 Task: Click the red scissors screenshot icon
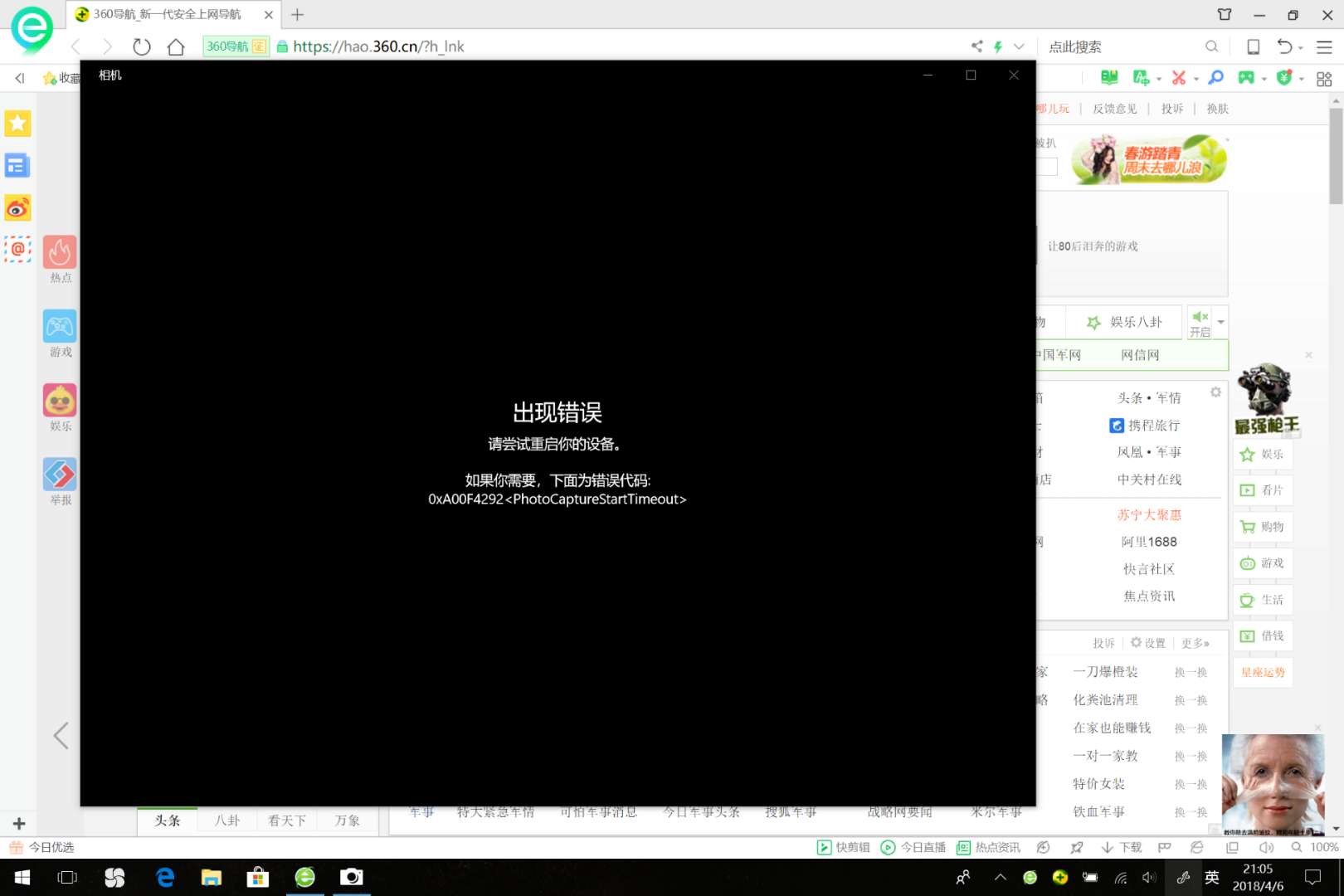pyautogui.click(x=1179, y=77)
